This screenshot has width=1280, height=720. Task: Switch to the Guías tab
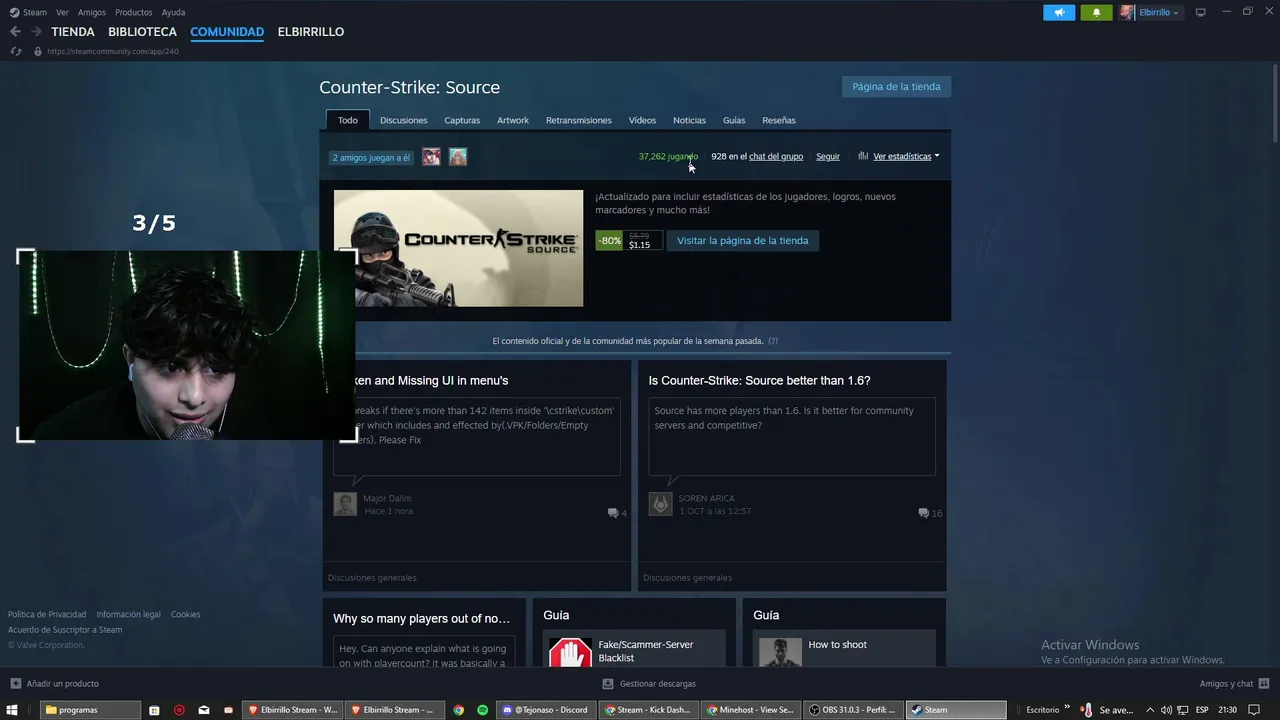click(734, 120)
